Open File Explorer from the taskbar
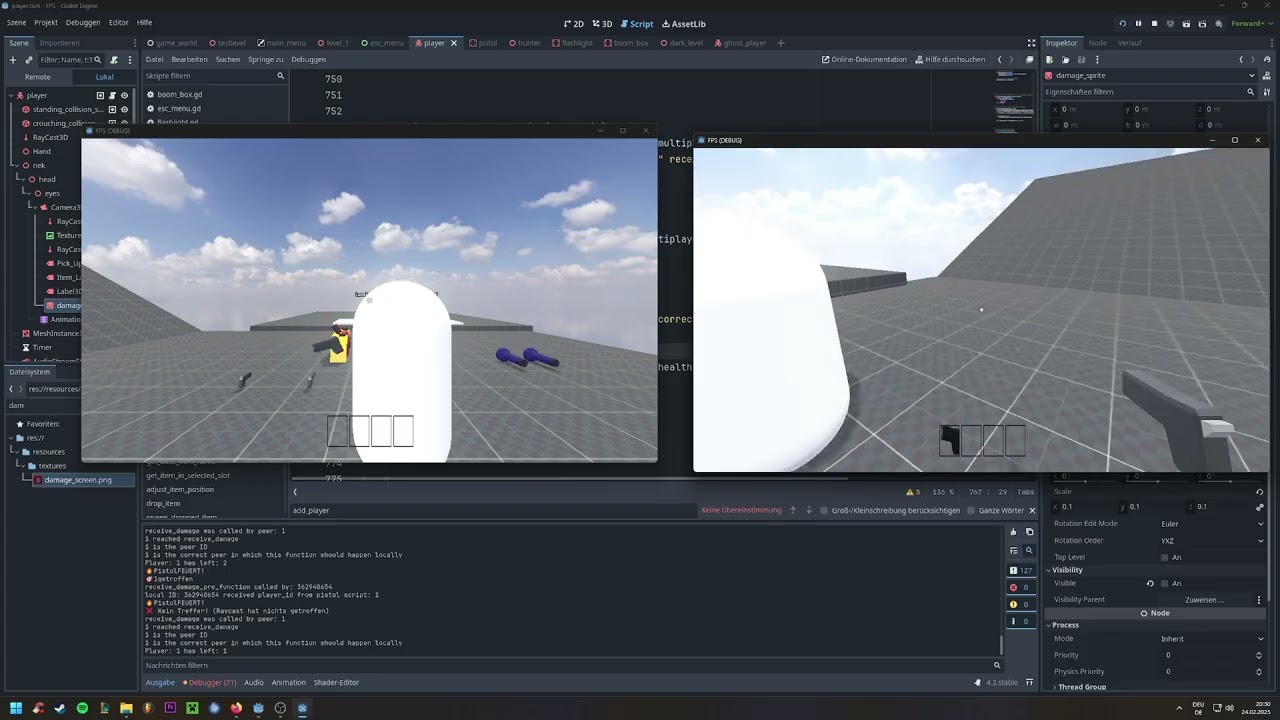This screenshot has height=720, width=1280. point(126,708)
